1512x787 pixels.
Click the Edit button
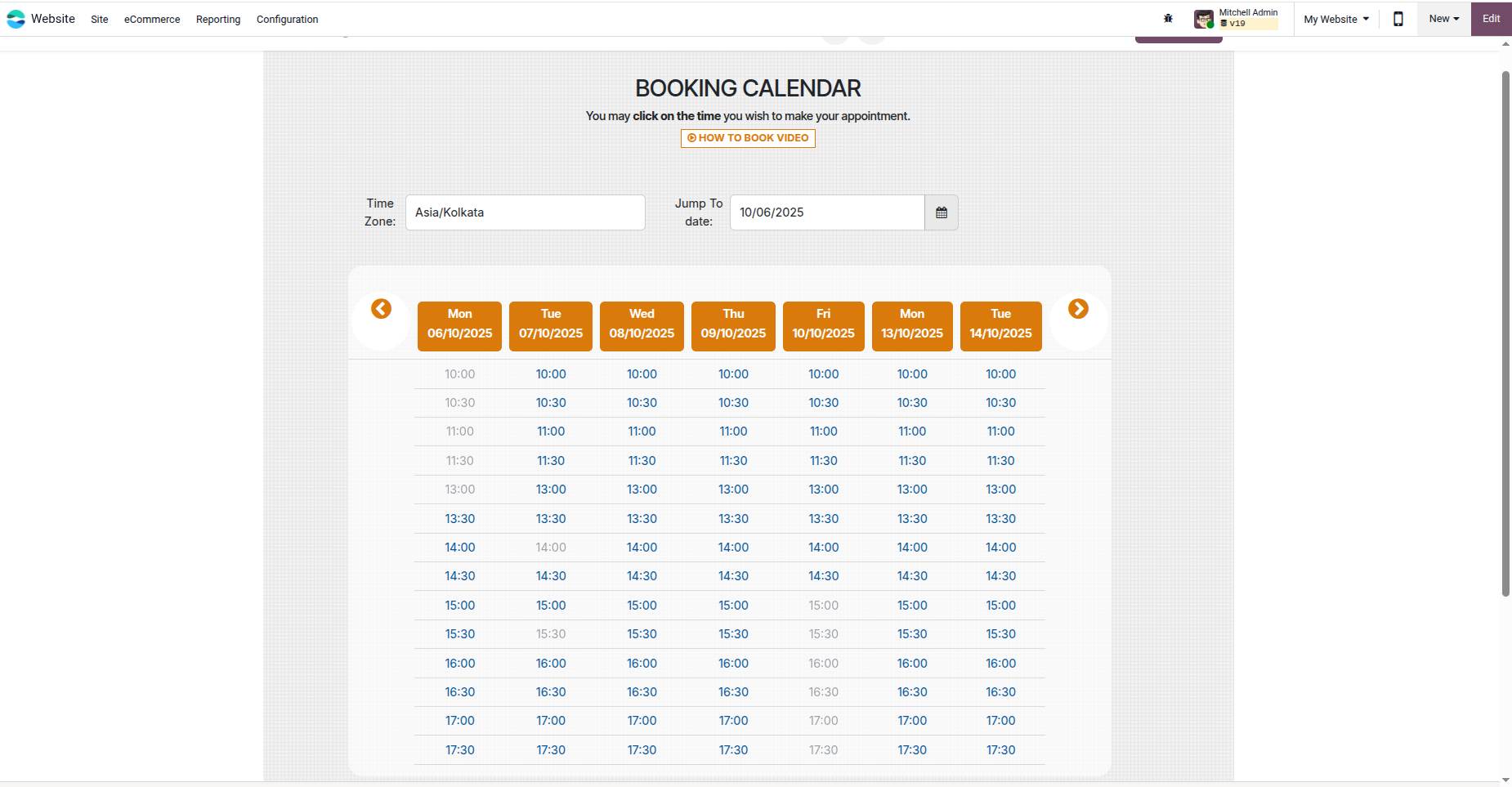[1492, 19]
